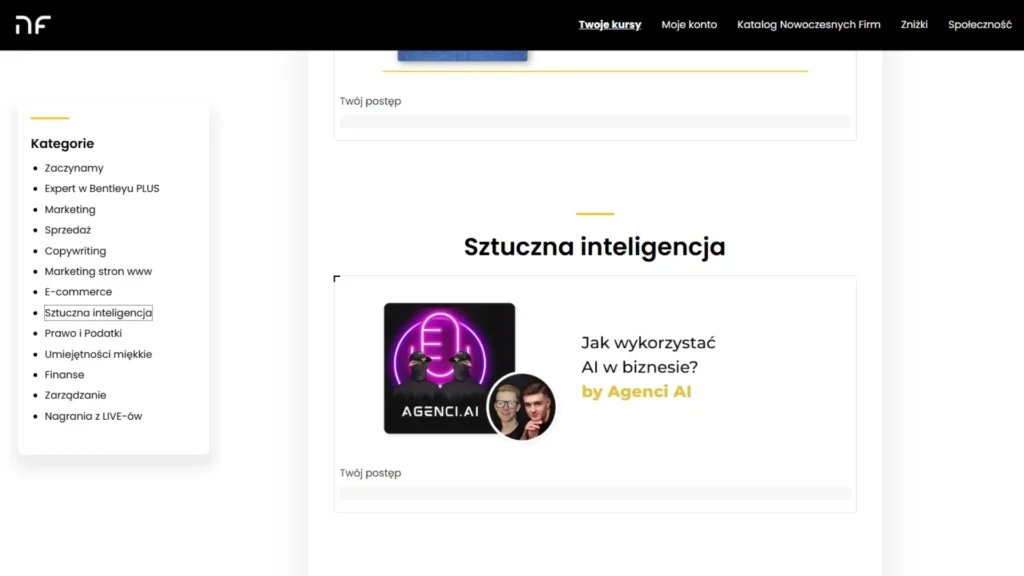The image size is (1024, 576).
Task: Click the Sztuczna inteligencja section heading
Action: [x=594, y=247]
